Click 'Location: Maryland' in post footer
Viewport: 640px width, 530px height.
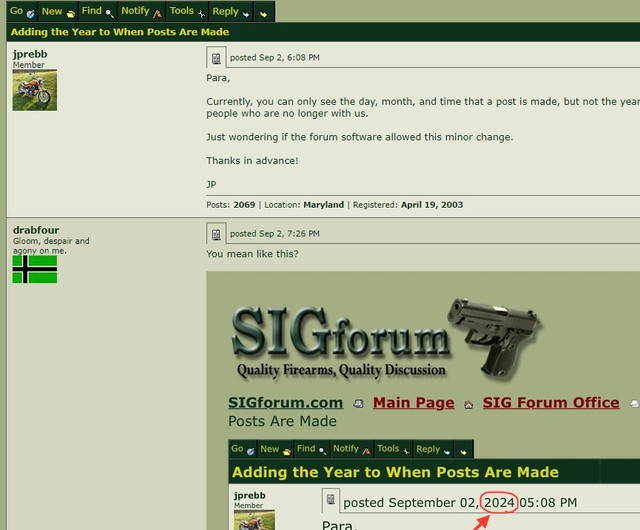[x=304, y=205]
